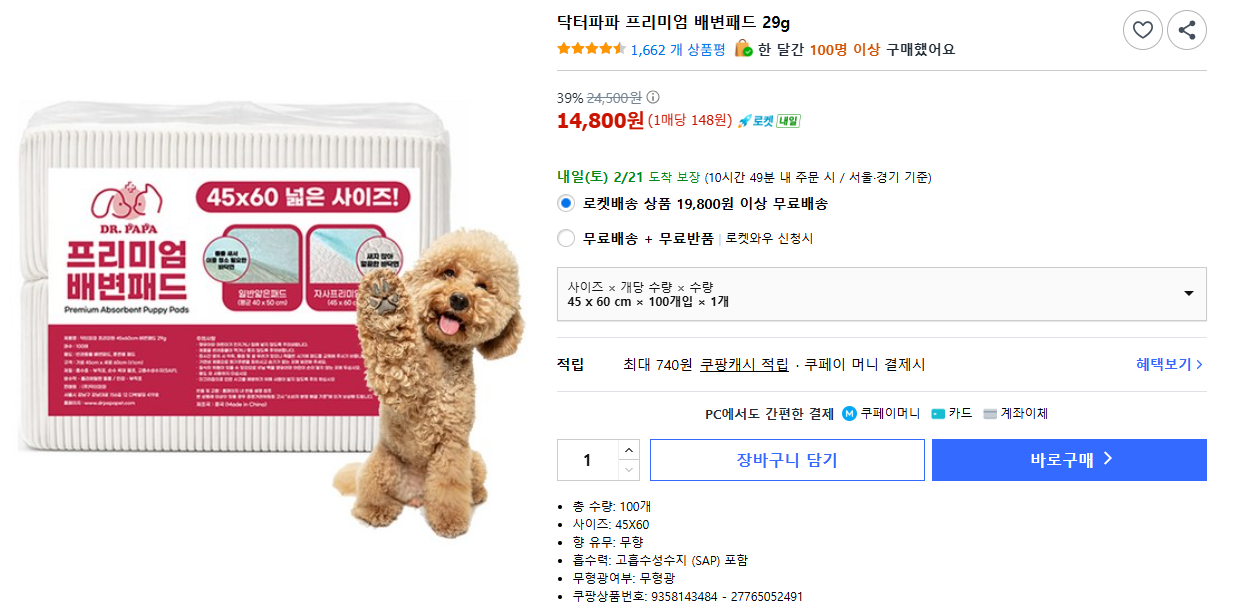Click the shopping bag purchase-count icon
This screenshot has height=616, width=1248.
coord(743,48)
